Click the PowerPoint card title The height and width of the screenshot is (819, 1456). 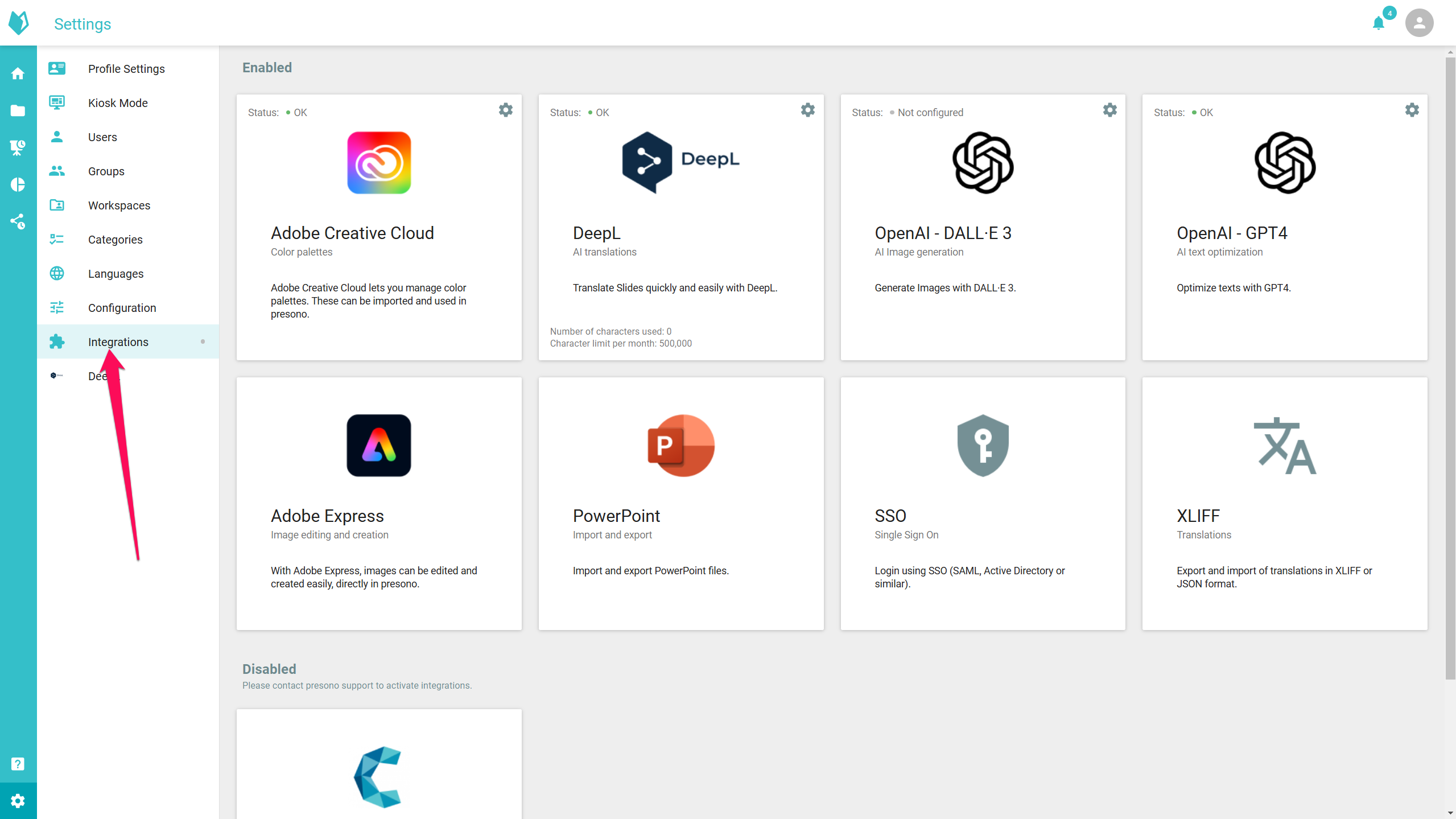616,516
